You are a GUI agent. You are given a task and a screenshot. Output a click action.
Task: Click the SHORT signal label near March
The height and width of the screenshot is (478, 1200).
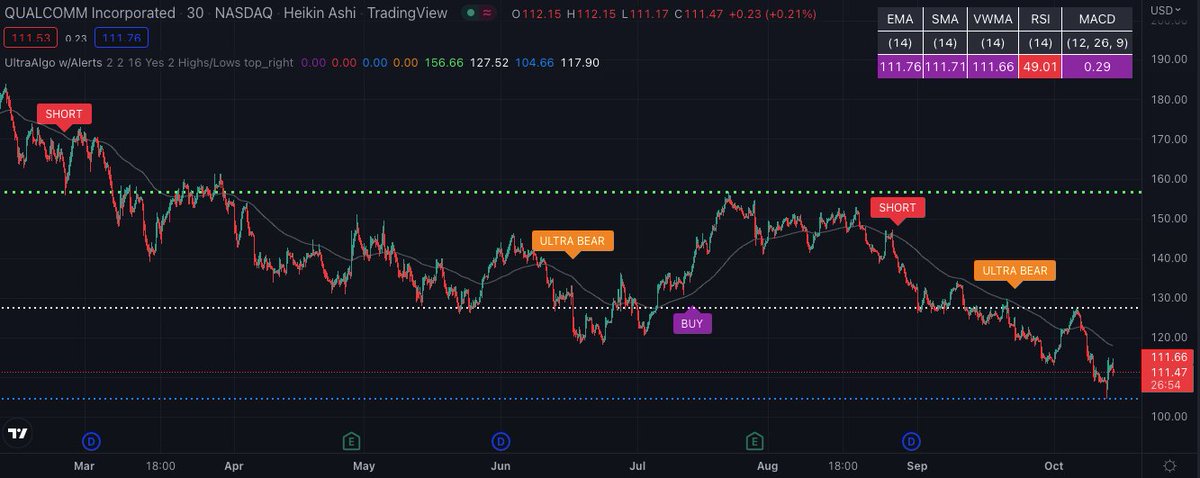tap(64, 114)
